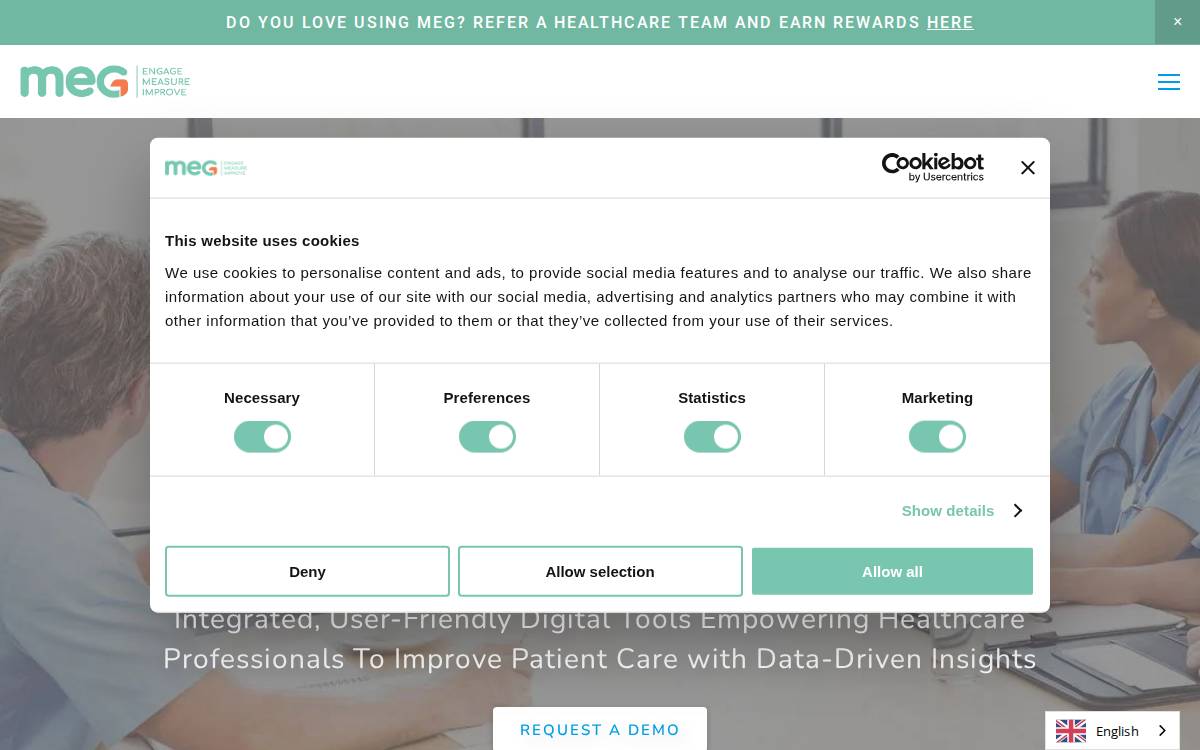Switch off the Marketing cookies toggle

(937, 437)
